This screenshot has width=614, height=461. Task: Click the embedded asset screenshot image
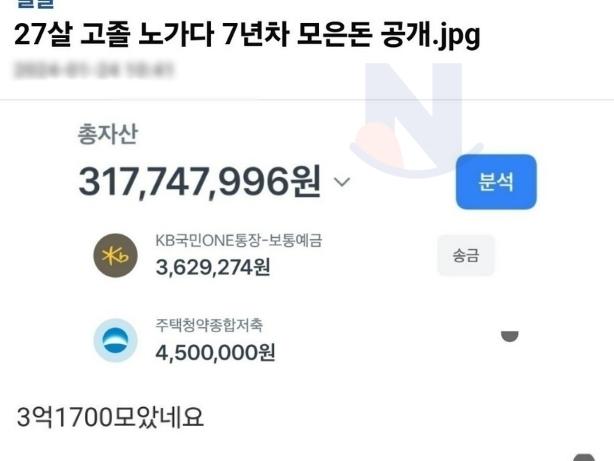307,241
